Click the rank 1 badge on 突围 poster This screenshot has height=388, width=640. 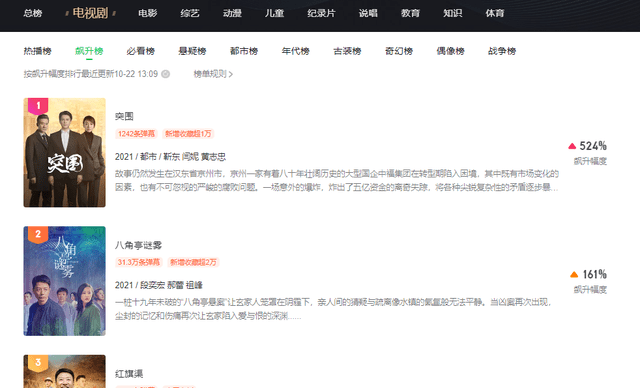(38, 106)
